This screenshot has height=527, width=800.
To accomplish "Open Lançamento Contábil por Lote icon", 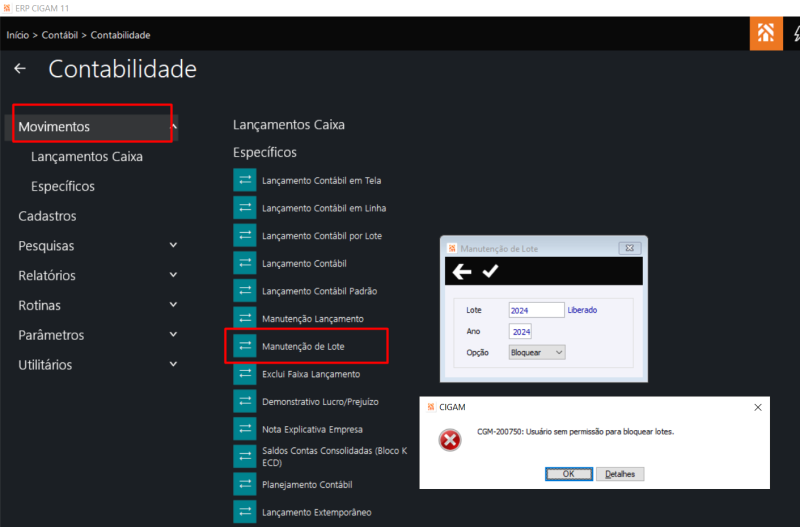I will pyautogui.click(x=245, y=235).
